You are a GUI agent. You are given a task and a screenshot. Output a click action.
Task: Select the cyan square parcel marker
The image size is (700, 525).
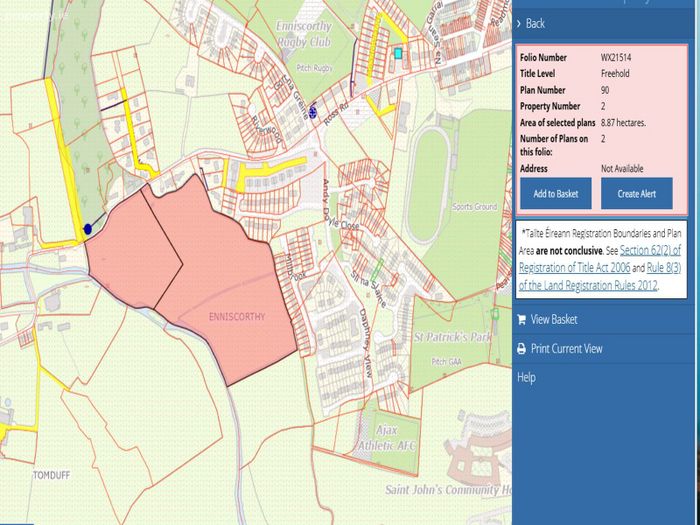[x=398, y=54]
